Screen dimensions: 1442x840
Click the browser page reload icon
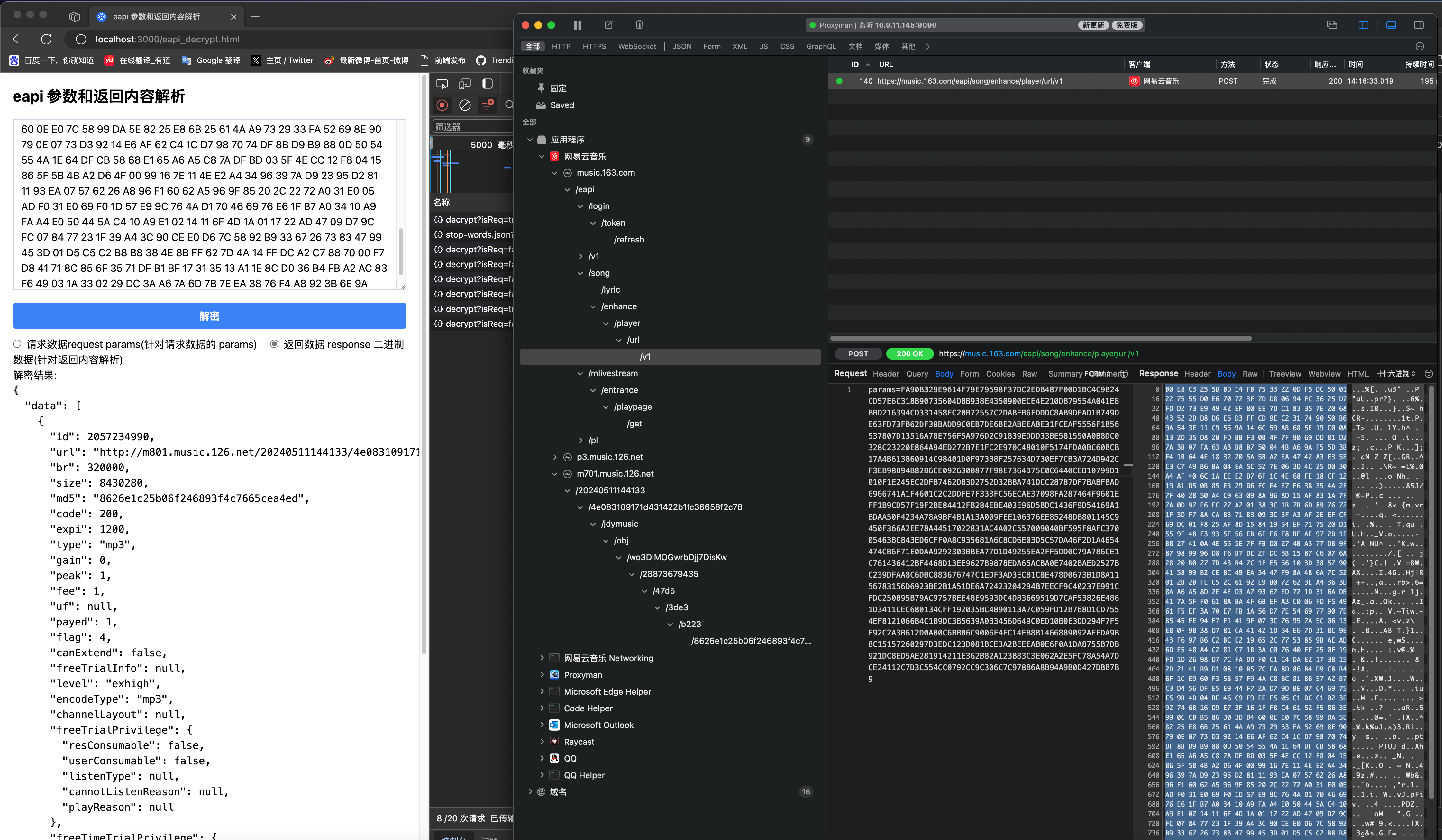click(46, 39)
